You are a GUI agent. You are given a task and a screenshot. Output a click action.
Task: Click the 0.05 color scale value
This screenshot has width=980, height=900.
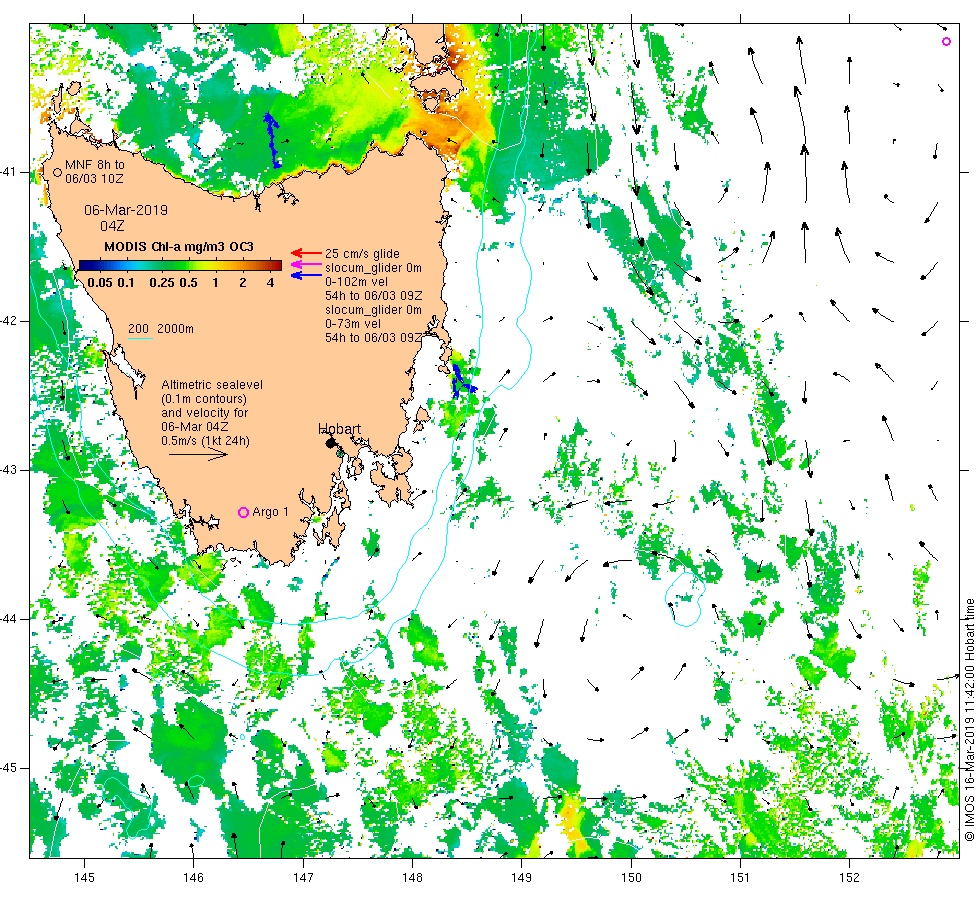pyautogui.click(x=100, y=282)
